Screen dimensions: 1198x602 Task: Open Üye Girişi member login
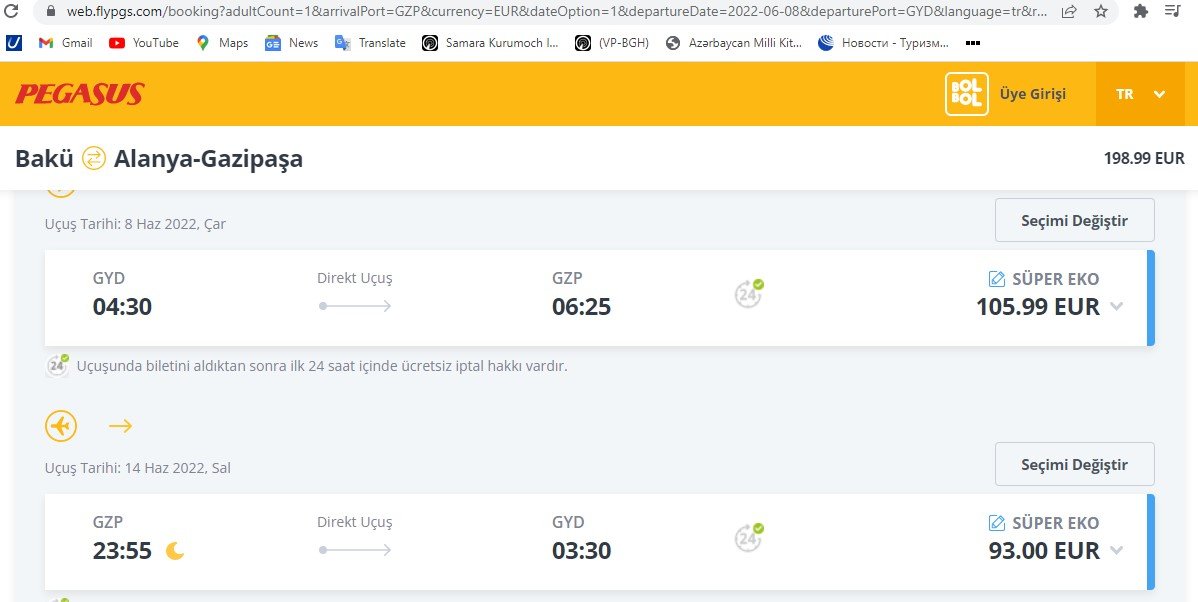point(1032,94)
